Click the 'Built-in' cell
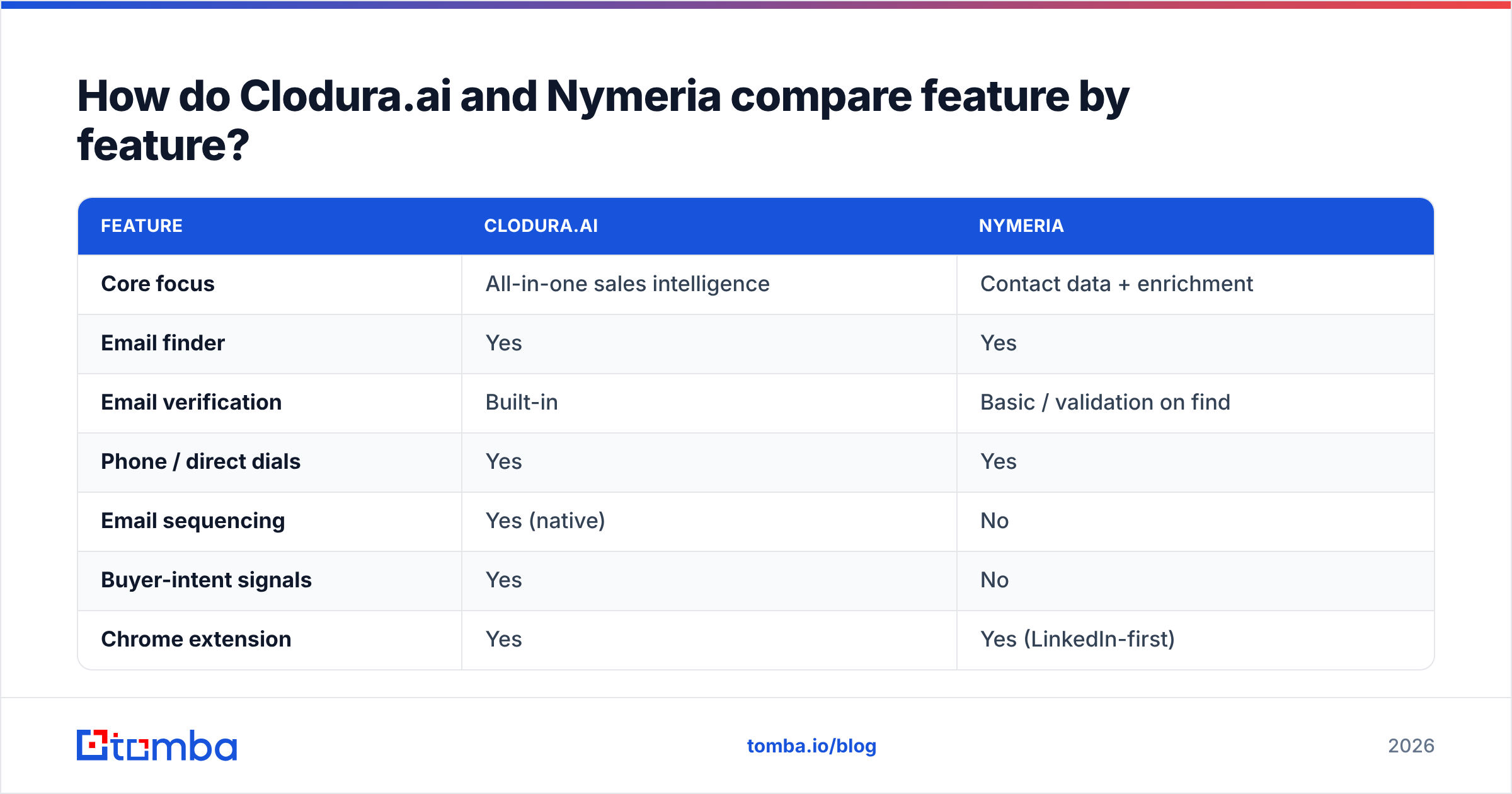This screenshot has width=1512, height=794. point(522,403)
